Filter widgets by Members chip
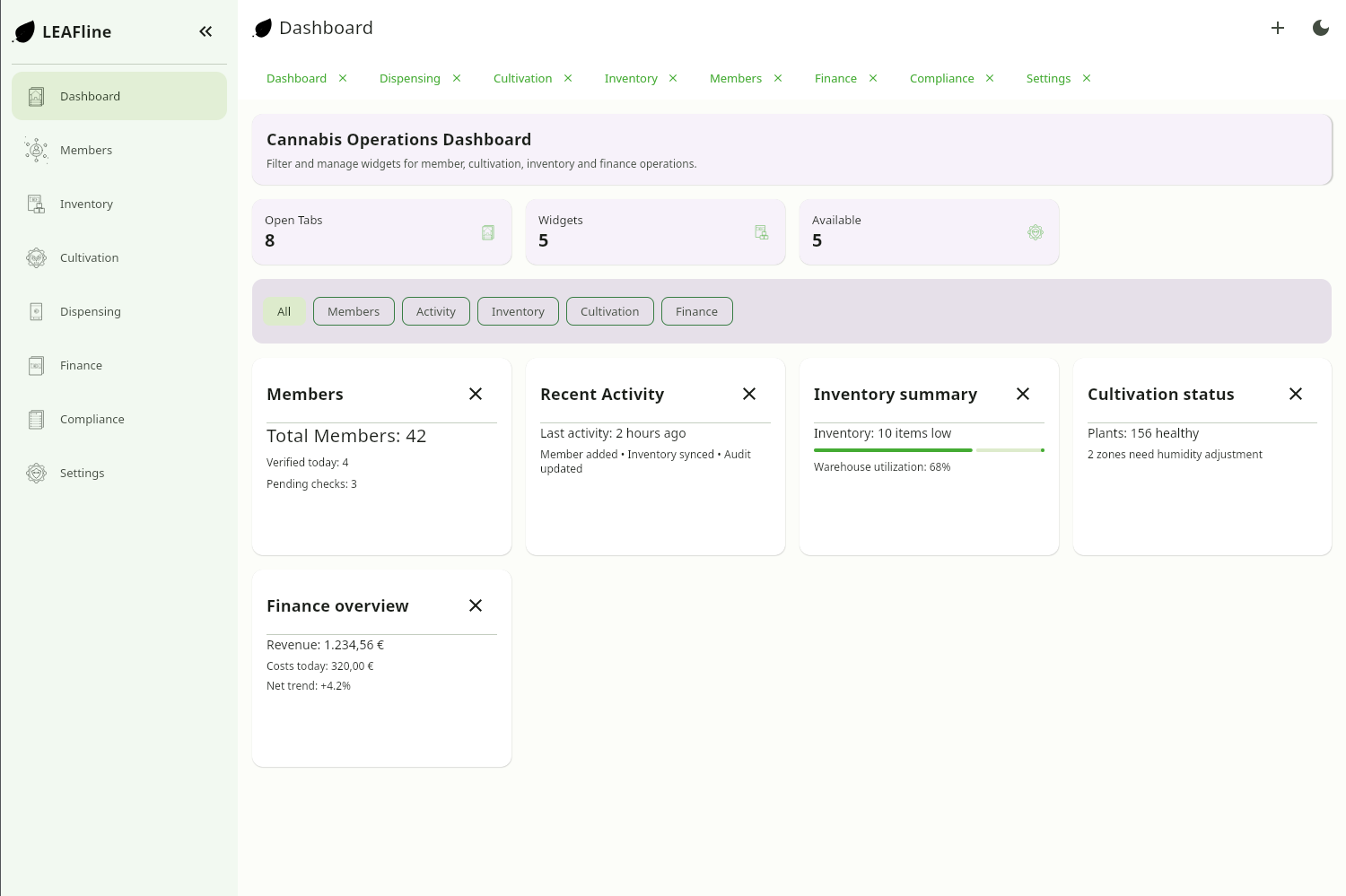 click(x=354, y=311)
